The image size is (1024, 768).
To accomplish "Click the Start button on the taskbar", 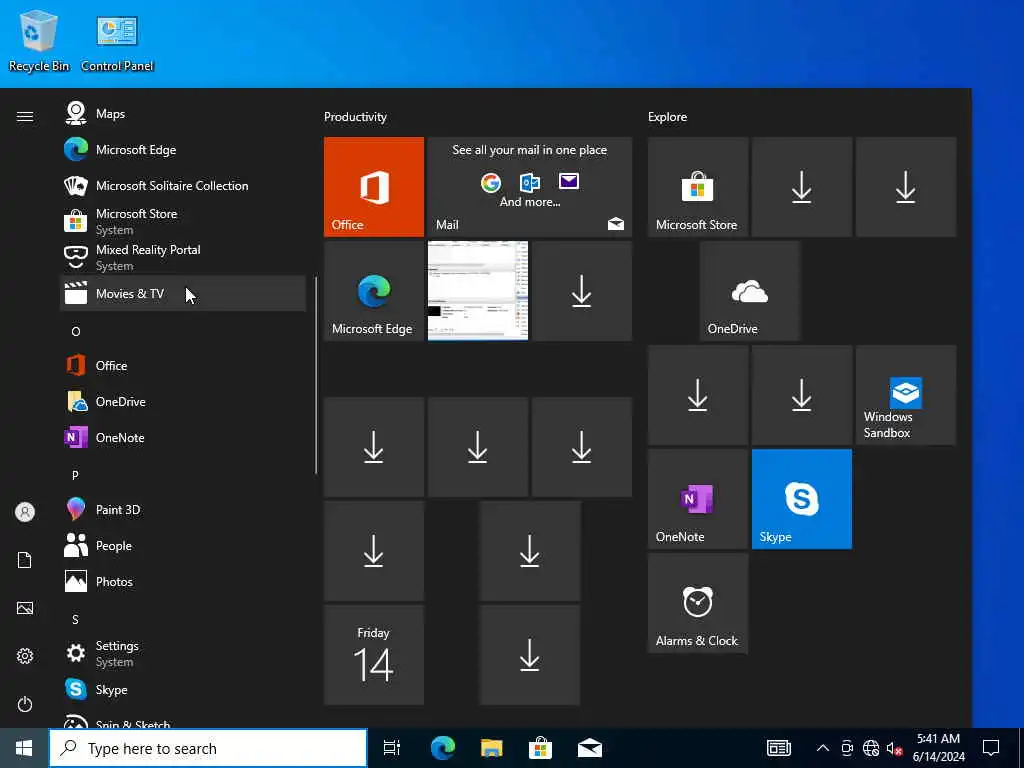I will click(x=24, y=748).
